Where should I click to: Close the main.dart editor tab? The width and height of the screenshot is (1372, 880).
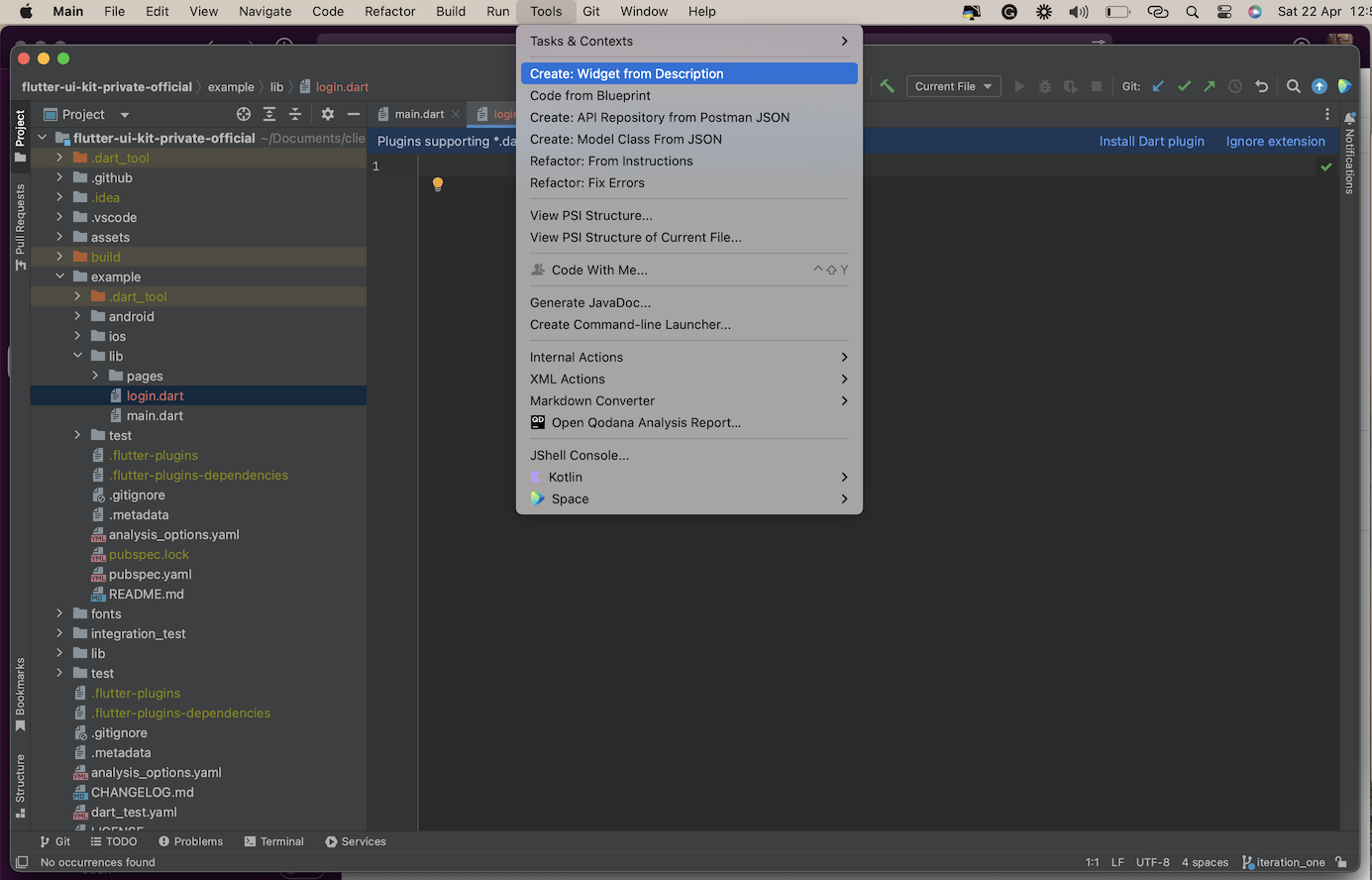(456, 114)
